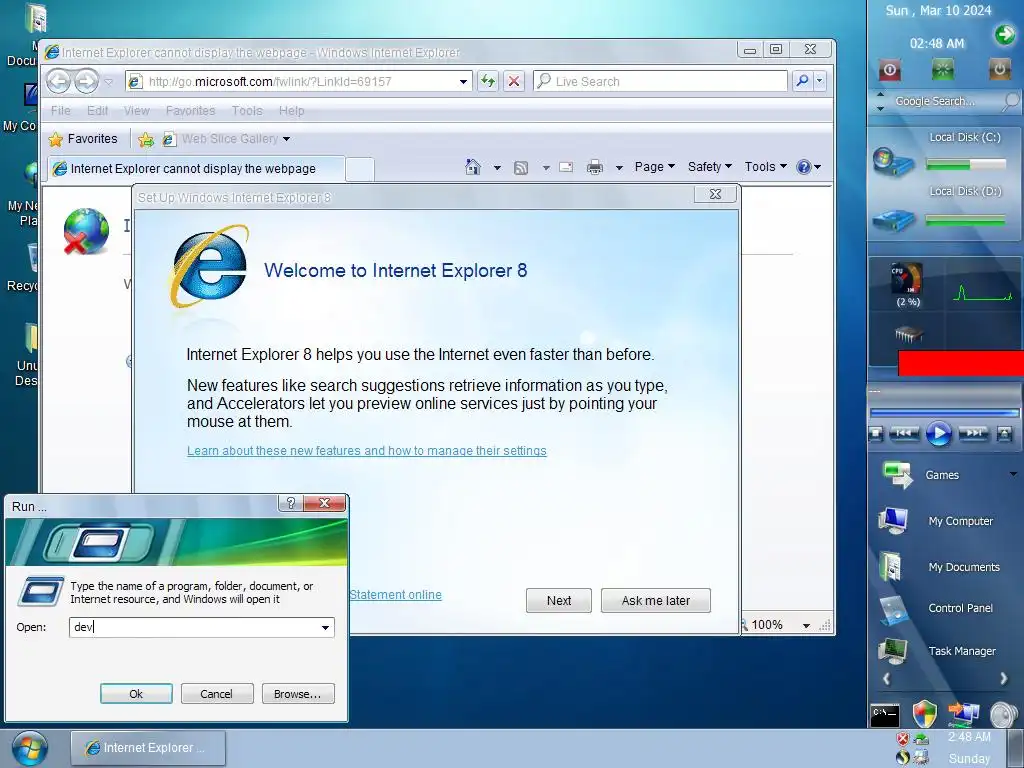Open Local Disk (D:) drive icon
1024x768 pixels.
click(893, 220)
